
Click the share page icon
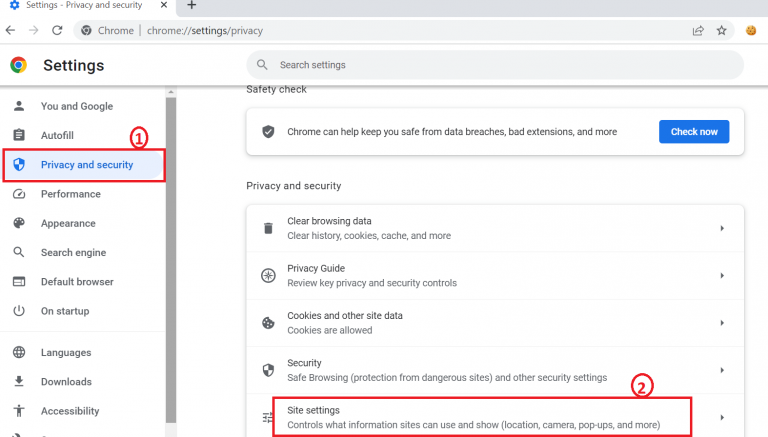[697, 30]
